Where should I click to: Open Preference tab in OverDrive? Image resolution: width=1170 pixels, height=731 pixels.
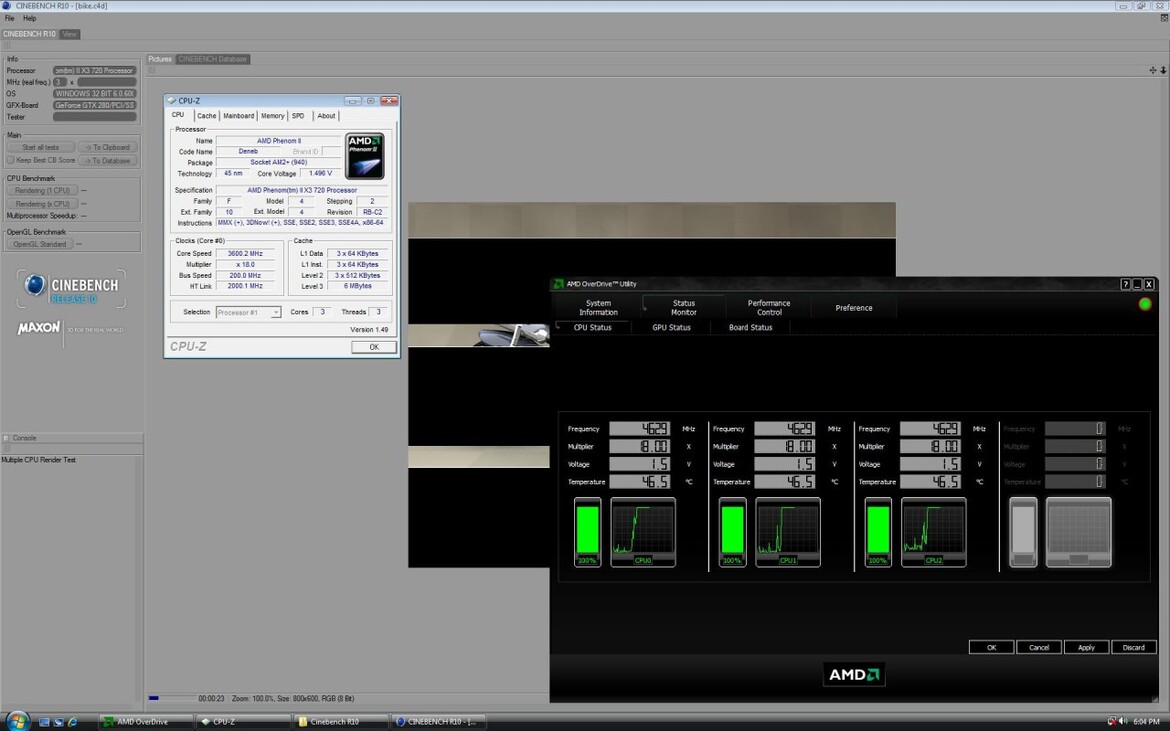[854, 307]
